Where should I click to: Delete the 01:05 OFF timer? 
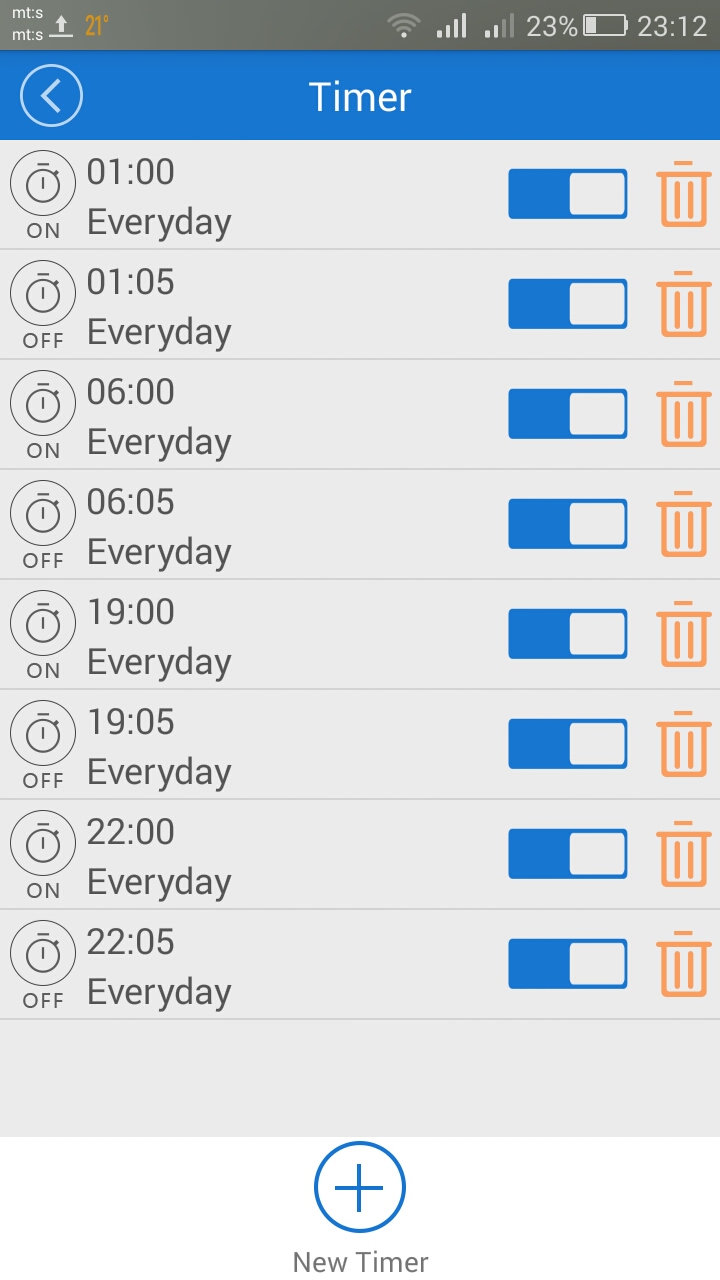(684, 303)
